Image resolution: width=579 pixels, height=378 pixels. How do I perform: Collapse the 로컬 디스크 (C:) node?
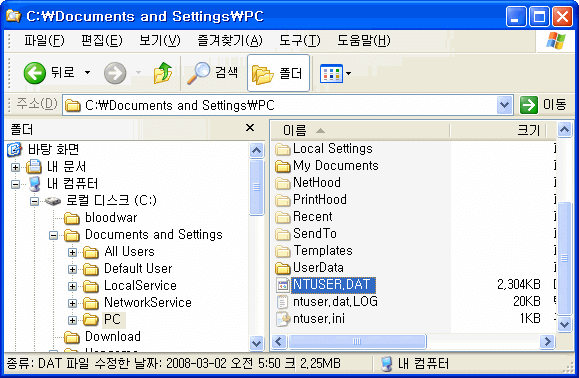pos(34,201)
